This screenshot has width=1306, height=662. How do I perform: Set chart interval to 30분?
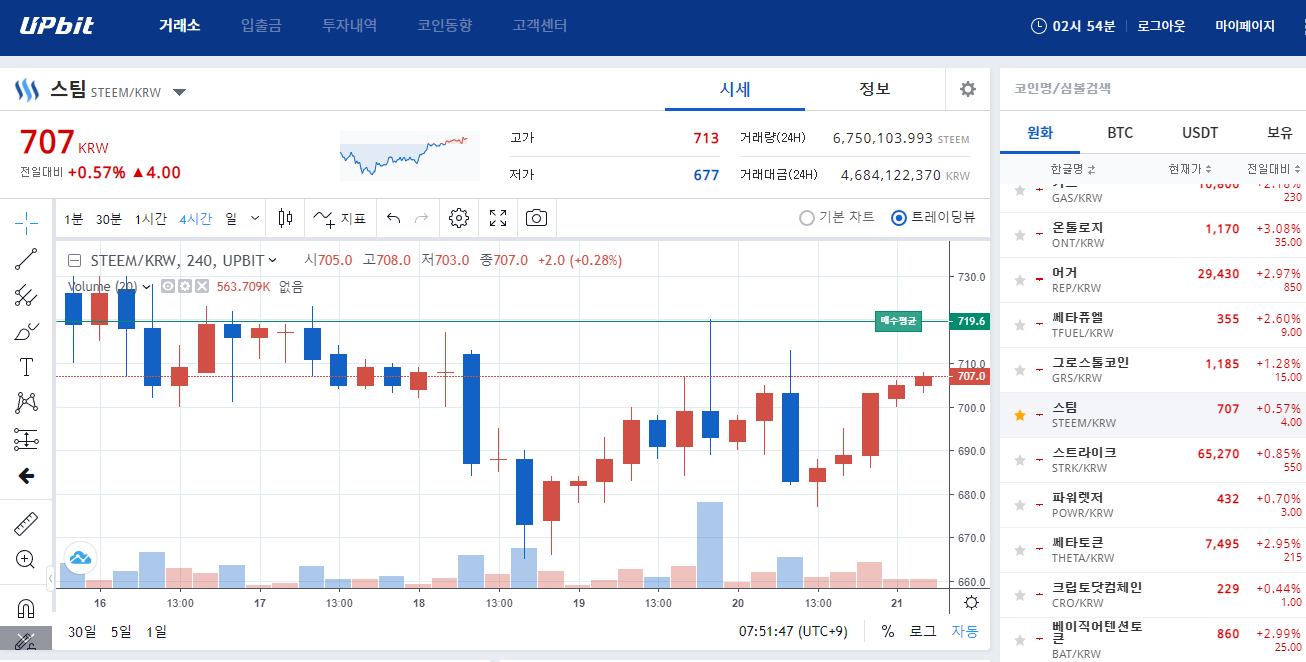[109, 219]
